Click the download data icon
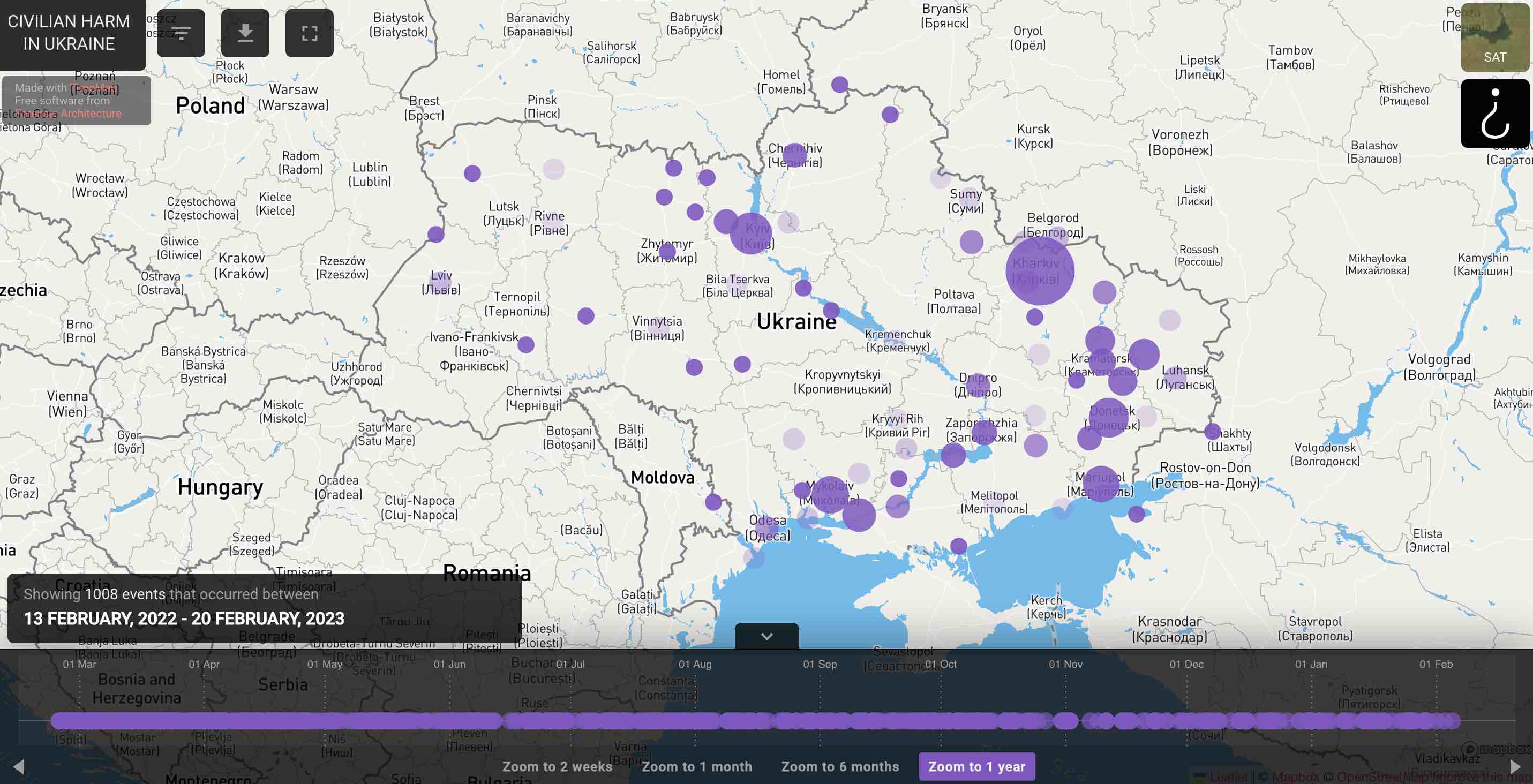 [245, 33]
